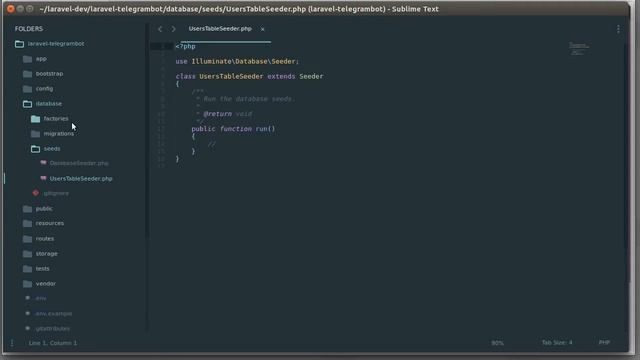Screen dimensions: 640x360
Task: Click the storage folder icon
Action: 27,253
